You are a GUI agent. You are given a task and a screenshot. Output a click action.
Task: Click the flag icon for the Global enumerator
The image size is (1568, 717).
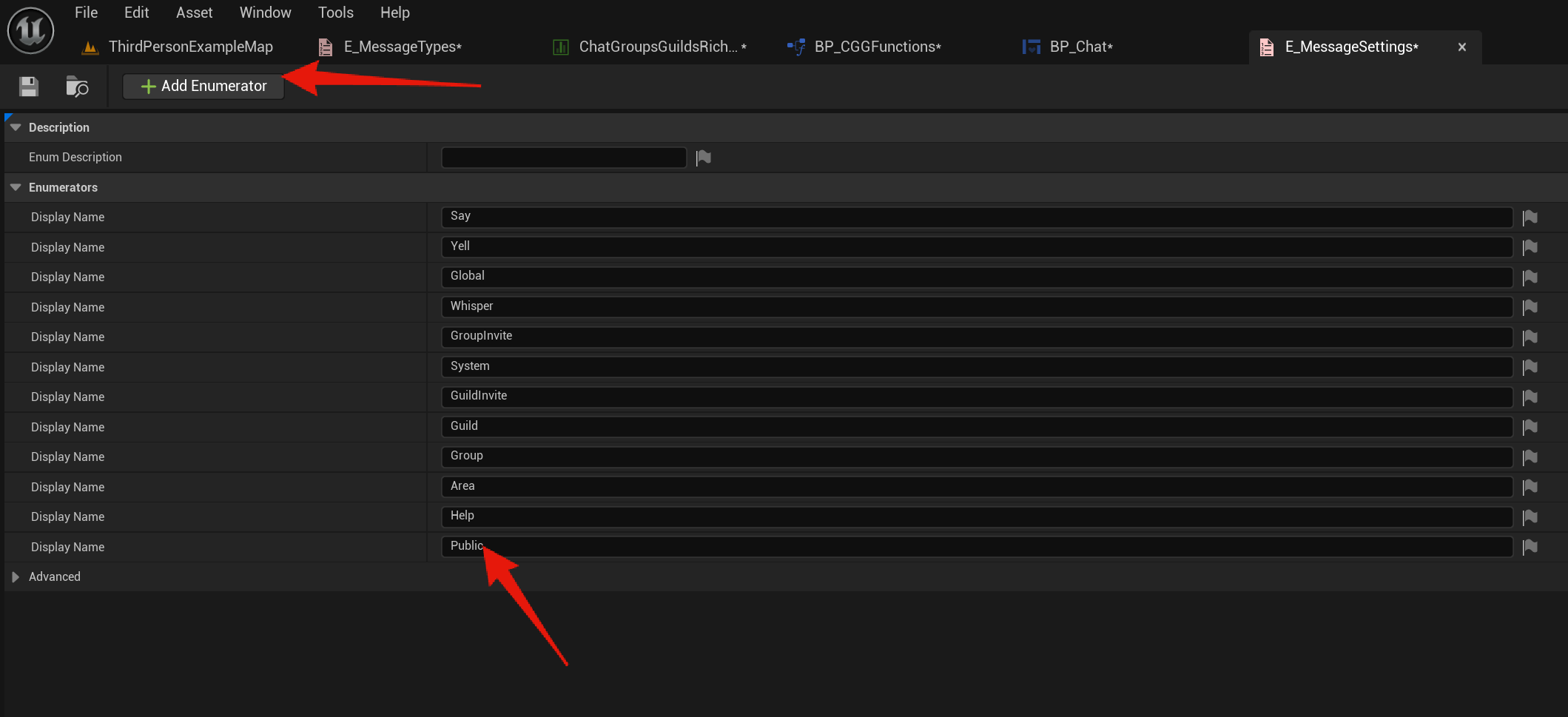[1530, 277]
